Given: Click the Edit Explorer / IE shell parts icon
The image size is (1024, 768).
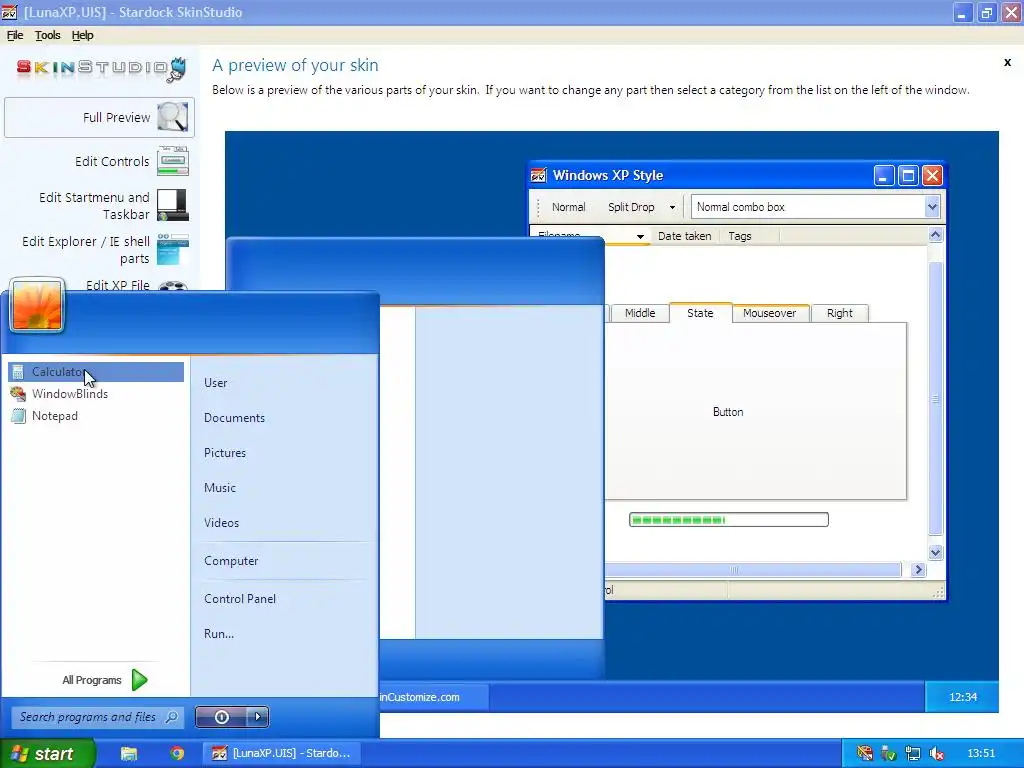Looking at the screenshot, I should (x=172, y=249).
